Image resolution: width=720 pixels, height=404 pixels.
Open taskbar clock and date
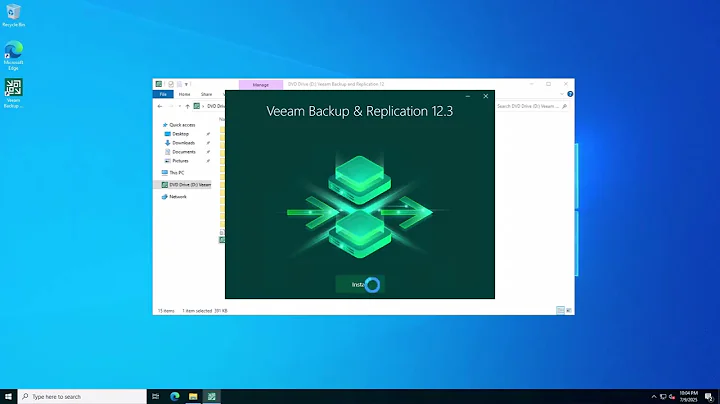coord(688,397)
